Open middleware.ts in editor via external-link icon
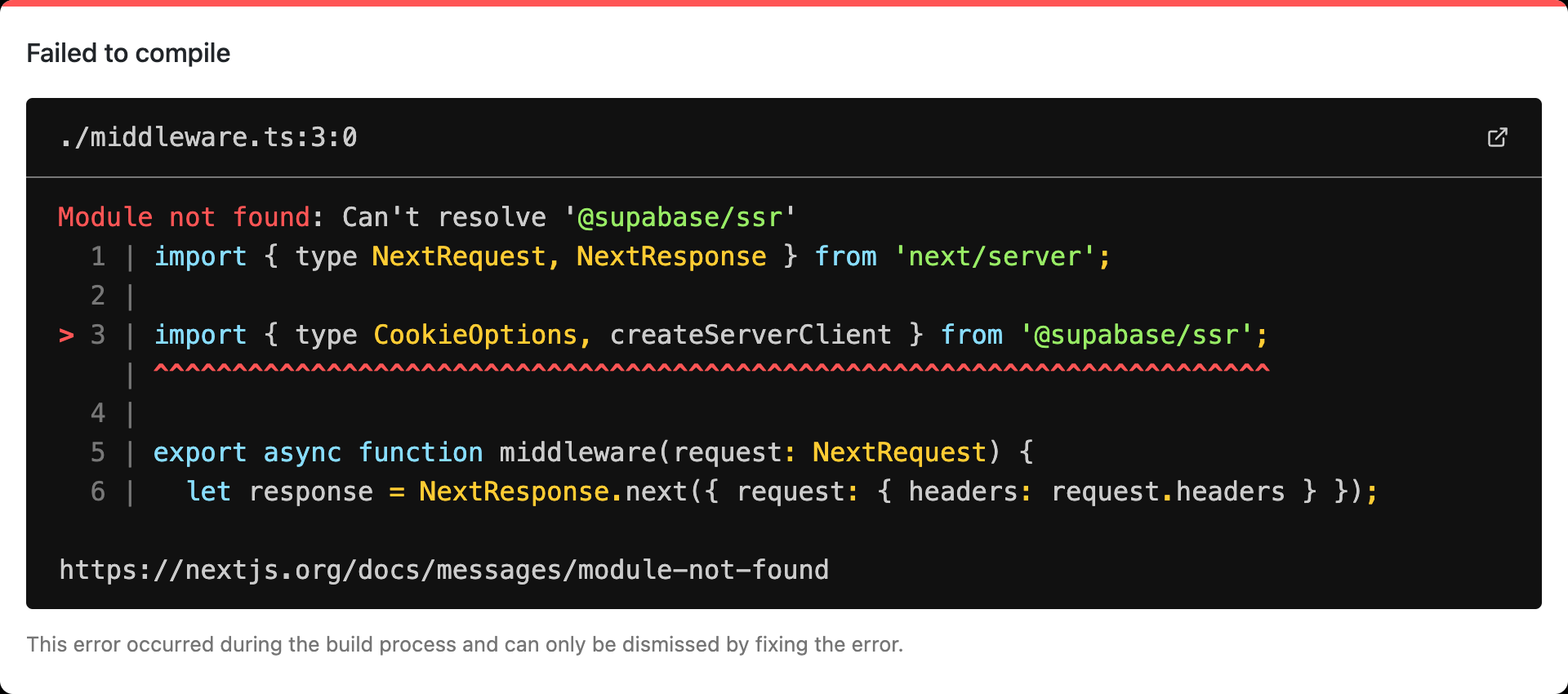1568x694 pixels. pos(1497,137)
